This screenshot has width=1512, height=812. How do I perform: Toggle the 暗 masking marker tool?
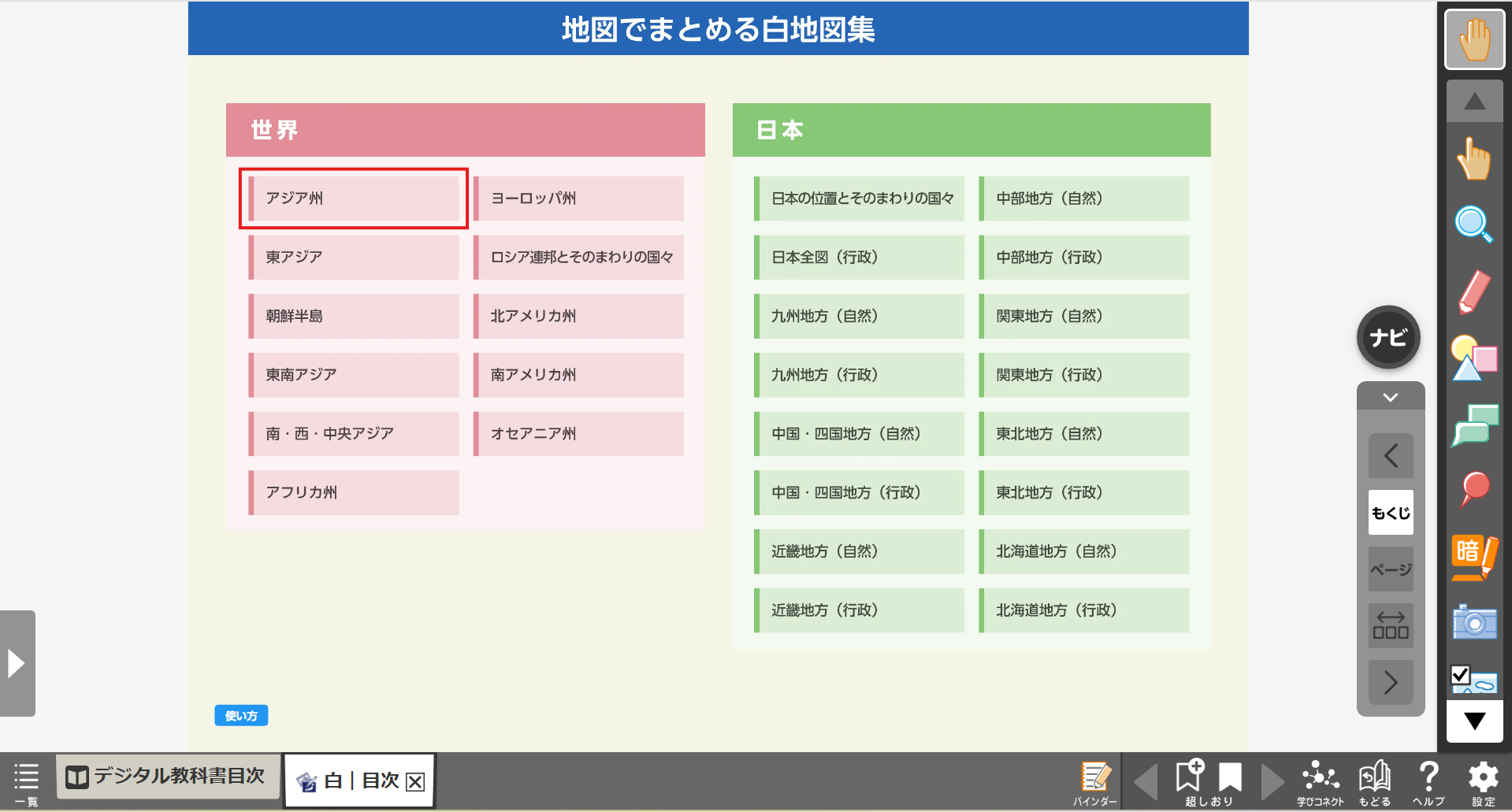pos(1473,556)
